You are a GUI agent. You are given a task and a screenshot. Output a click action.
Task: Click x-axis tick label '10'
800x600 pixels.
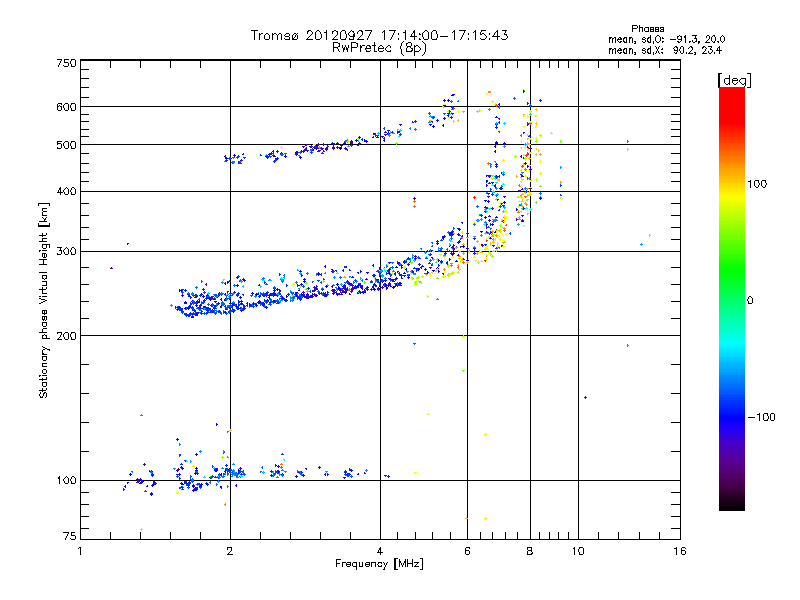(x=578, y=552)
